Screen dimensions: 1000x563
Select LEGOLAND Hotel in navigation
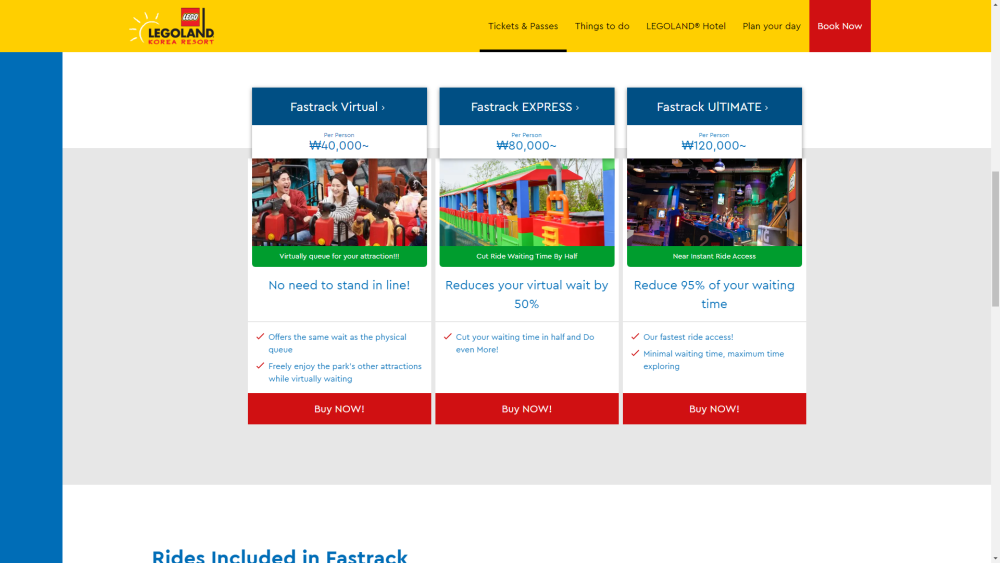click(x=686, y=26)
